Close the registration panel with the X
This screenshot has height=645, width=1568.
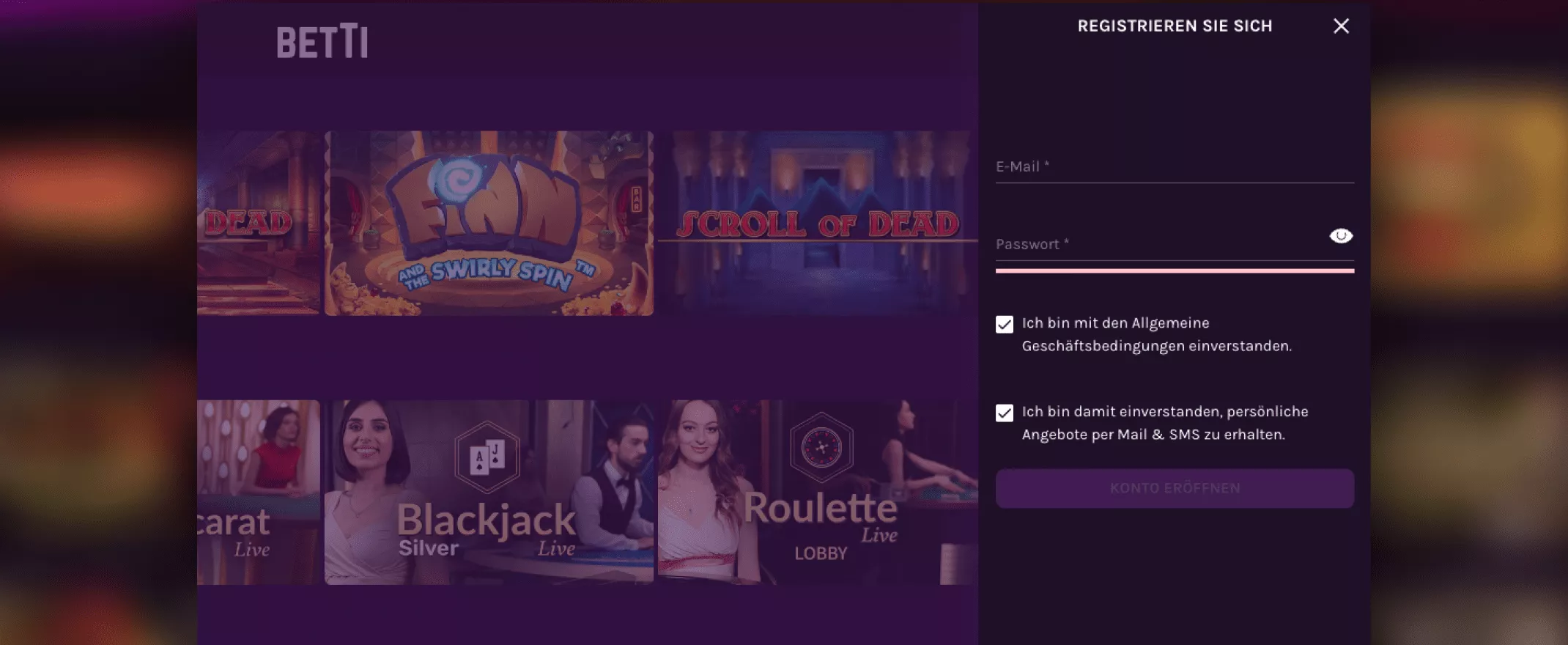click(x=1341, y=26)
